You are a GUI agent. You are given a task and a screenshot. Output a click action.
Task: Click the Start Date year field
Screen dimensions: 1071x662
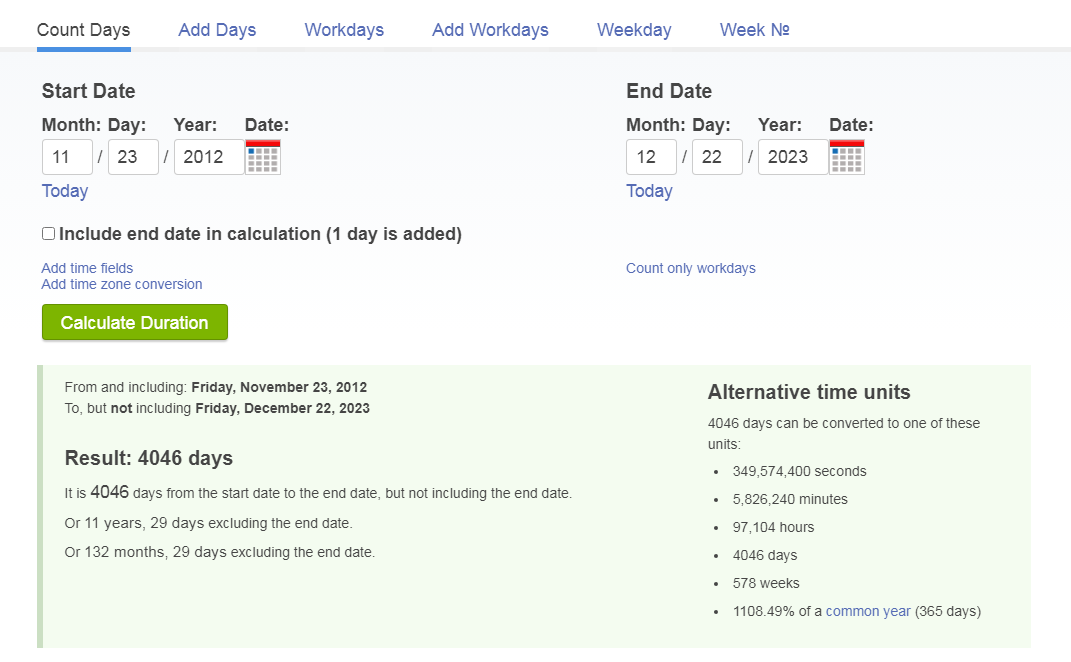(209, 157)
